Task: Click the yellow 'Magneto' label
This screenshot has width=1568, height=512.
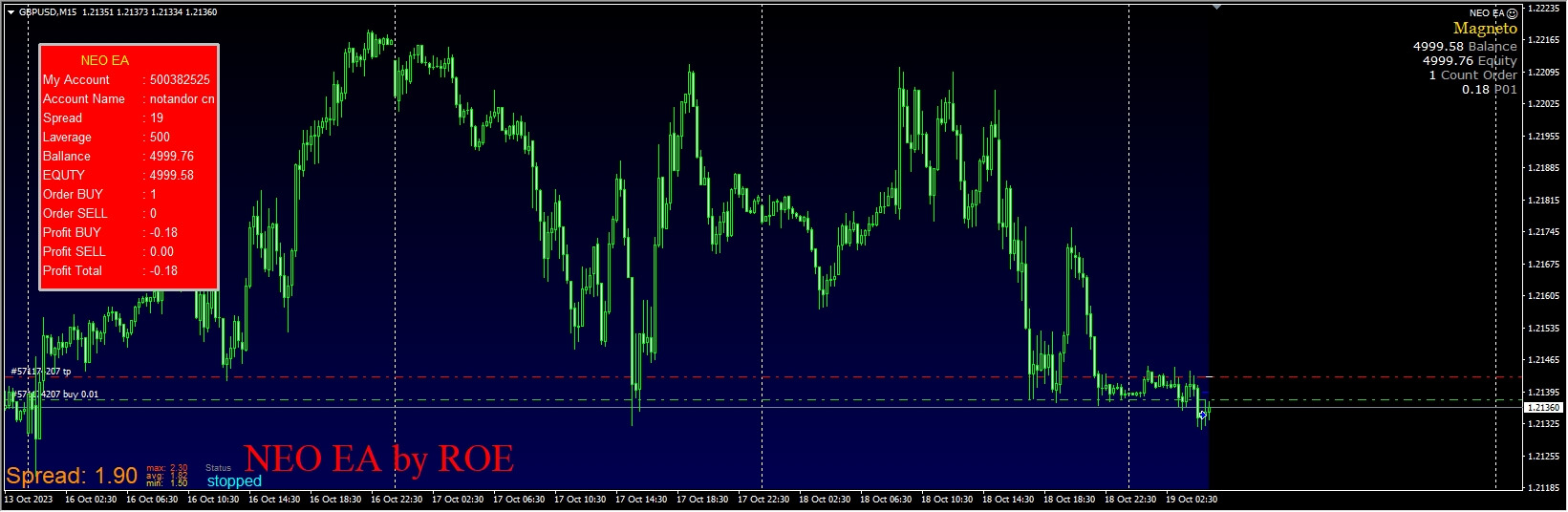Action: pos(1485,29)
